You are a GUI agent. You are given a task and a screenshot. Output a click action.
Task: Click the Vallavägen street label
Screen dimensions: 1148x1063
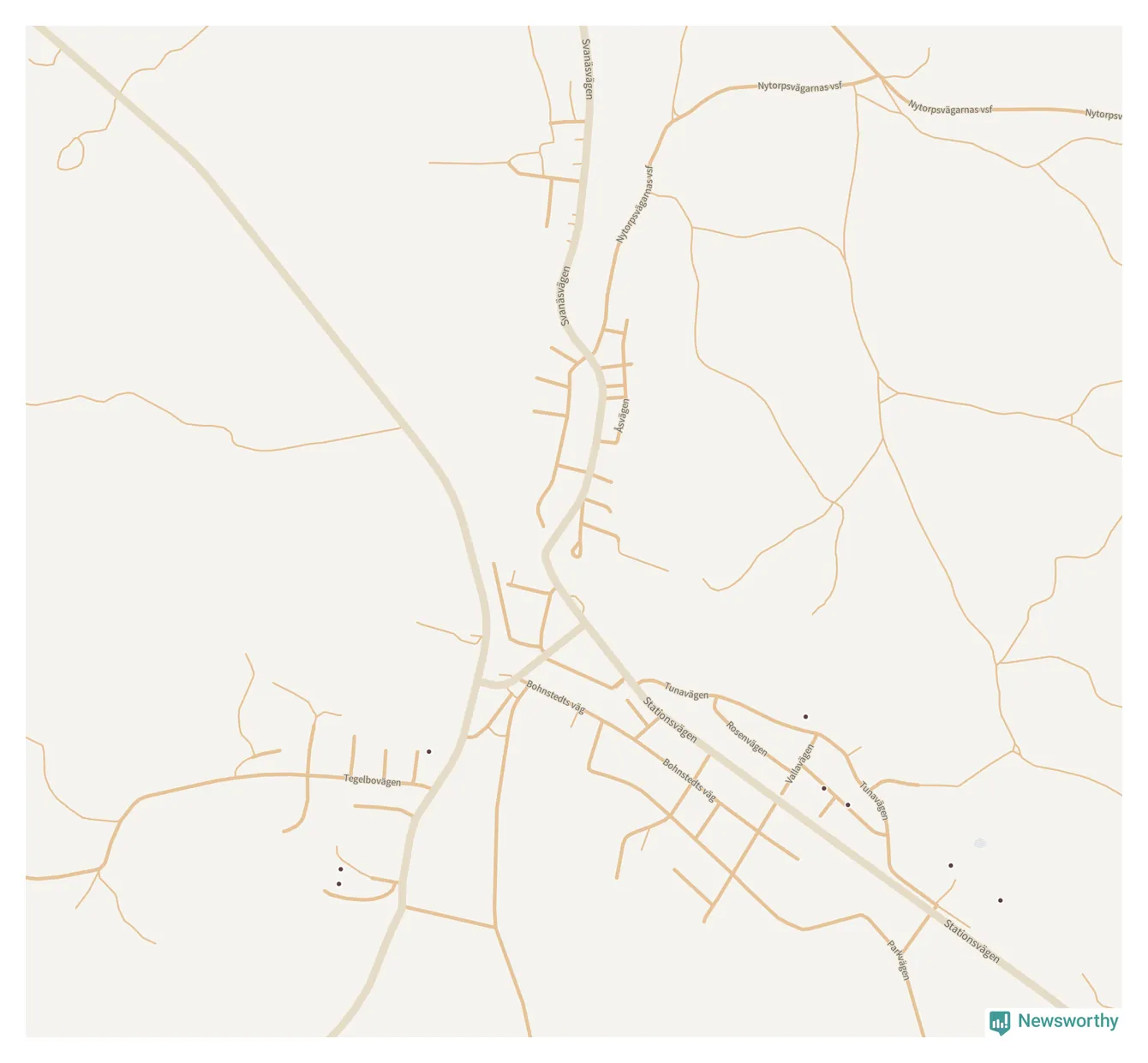click(800, 764)
